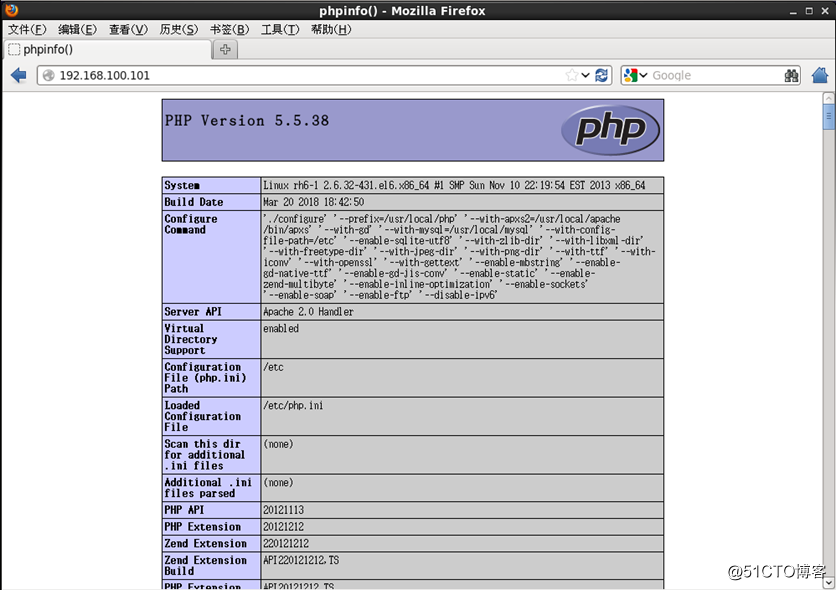The width and height of the screenshot is (836, 590).
Task: Minimize the Firefox window
Action: (793, 11)
